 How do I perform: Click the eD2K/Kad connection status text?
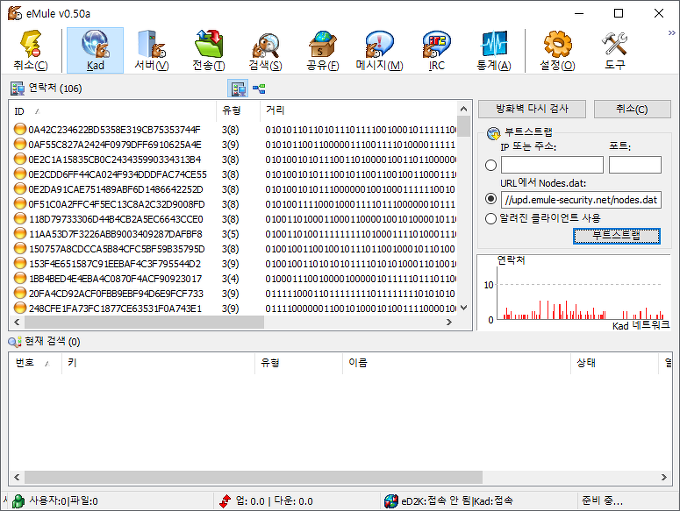pos(457,501)
